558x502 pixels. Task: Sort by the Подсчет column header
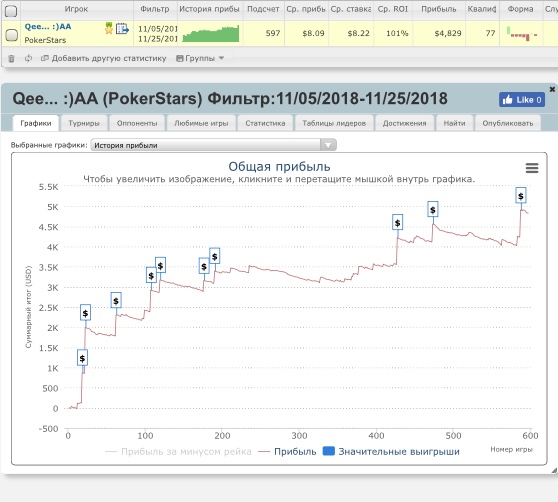[263, 9]
